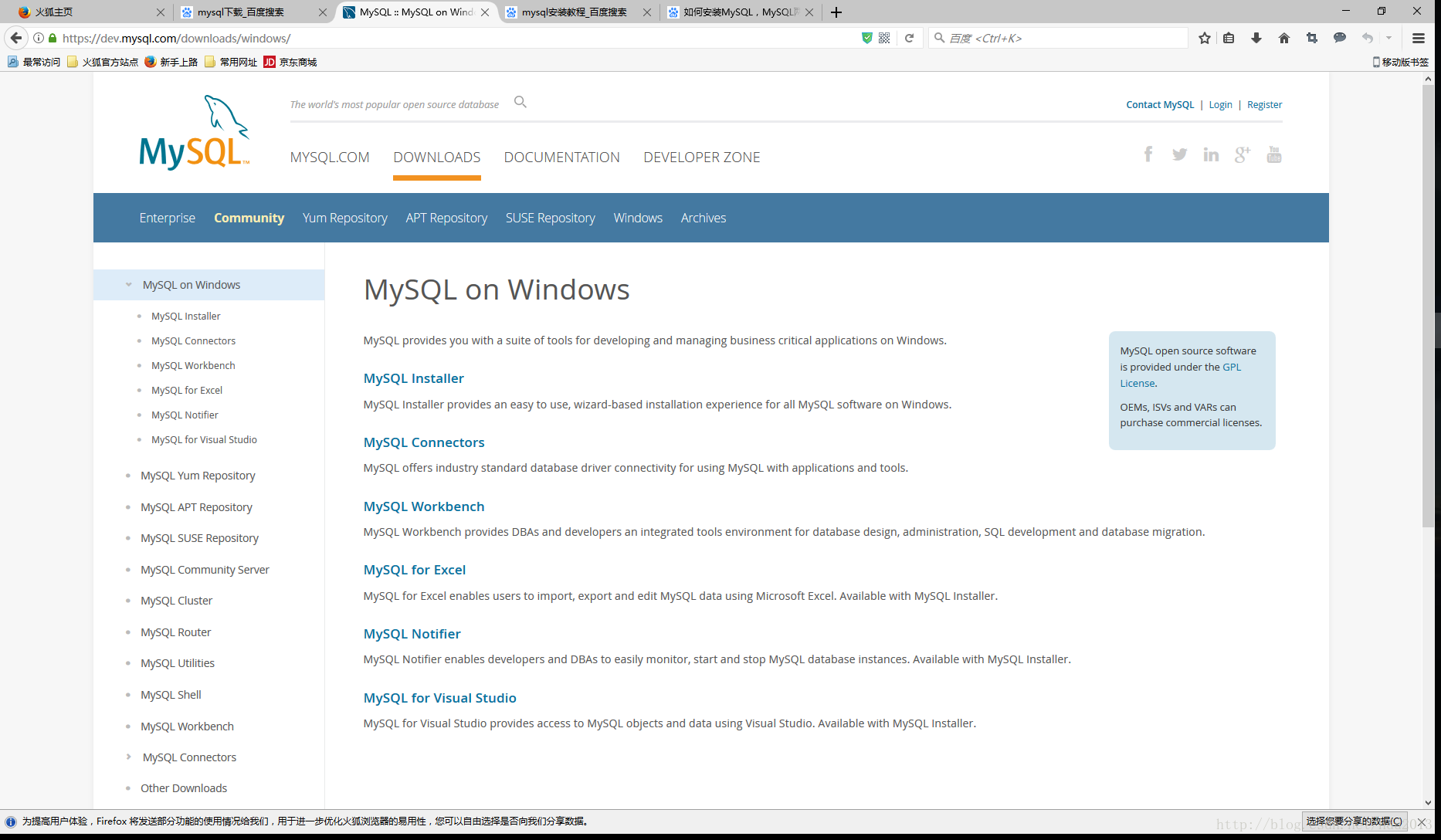This screenshot has width=1441, height=840.
Task: Click the MySQL Installer heading link
Action: (x=413, y=378)
